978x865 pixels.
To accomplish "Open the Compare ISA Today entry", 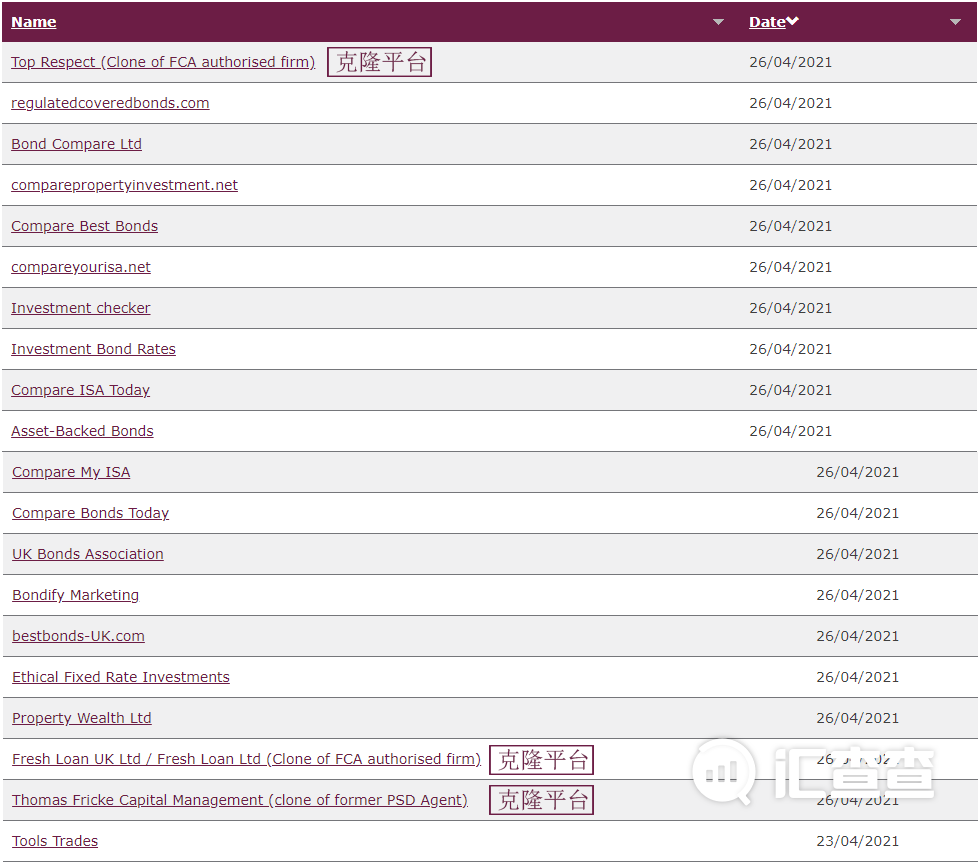I will (80, 390).
